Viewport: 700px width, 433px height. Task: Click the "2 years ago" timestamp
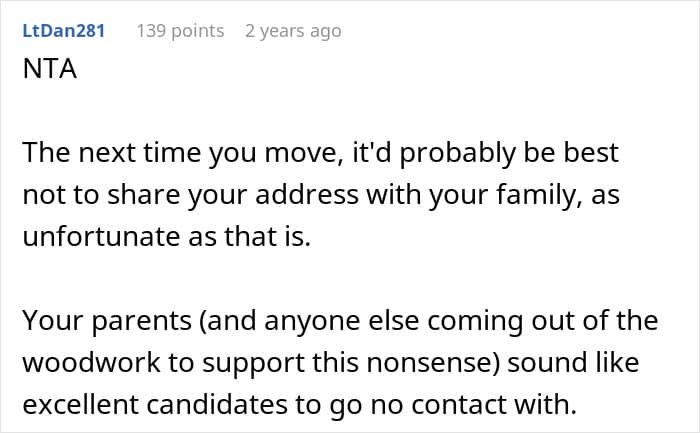pyautogui.click(x=293, y=31)
